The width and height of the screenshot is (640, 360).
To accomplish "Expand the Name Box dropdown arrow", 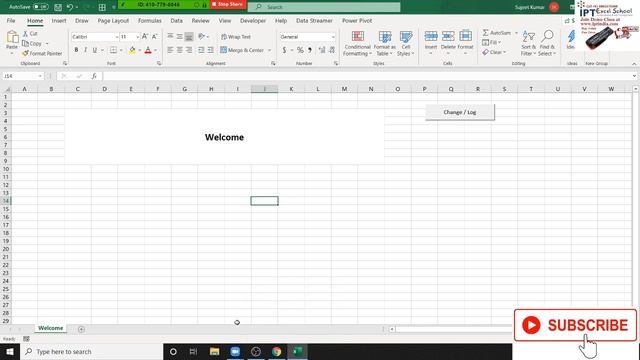I will click(40, 76).
